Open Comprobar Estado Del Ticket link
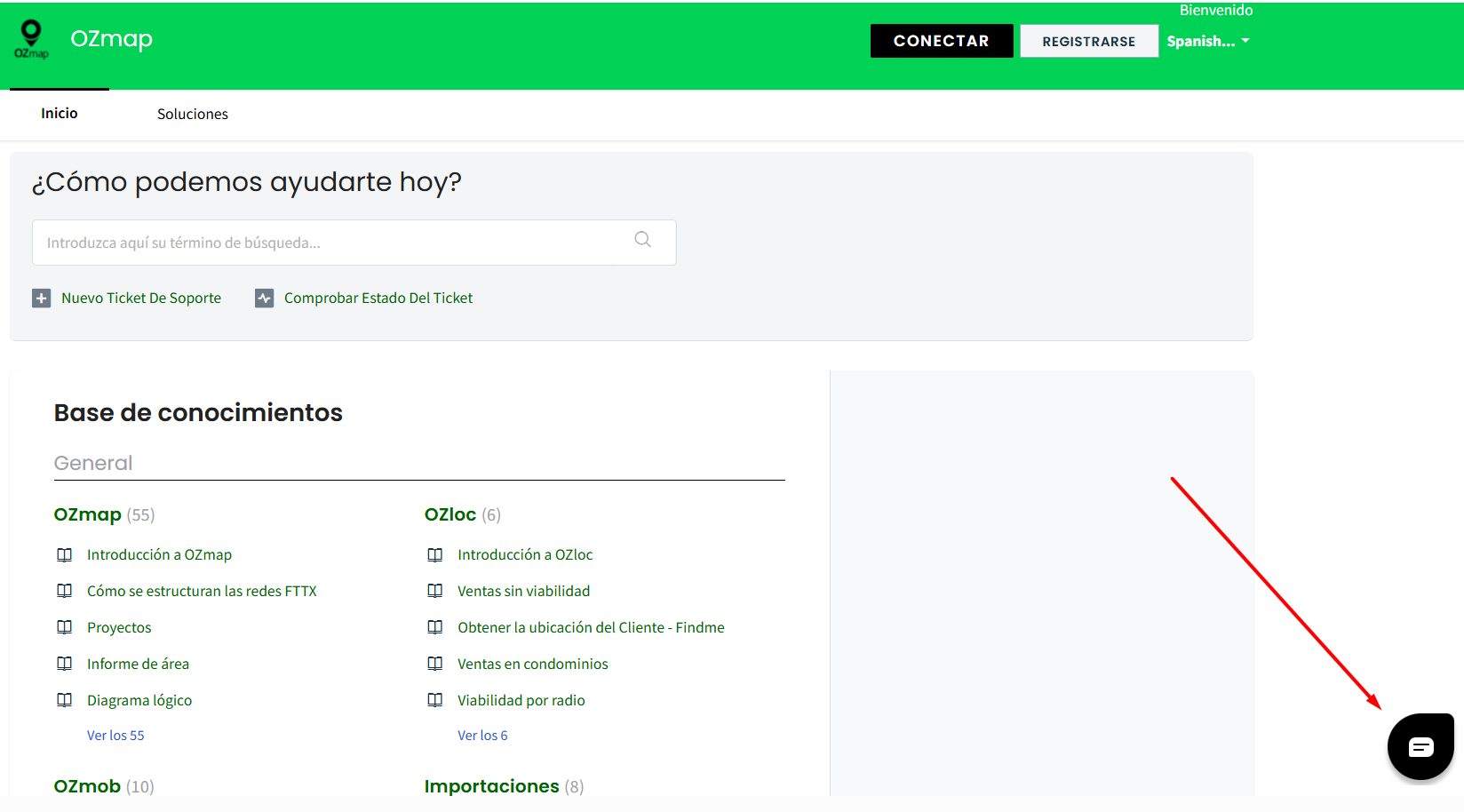Image resolution: width=1464 pixels, height=812 pixels. pos(378,299)
